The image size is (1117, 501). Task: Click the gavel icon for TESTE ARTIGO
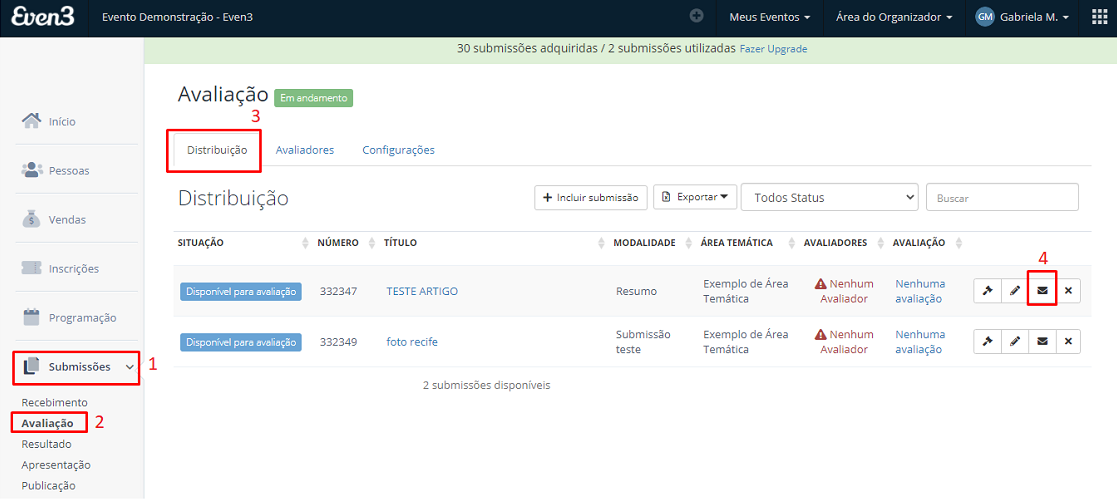(987, 291)
